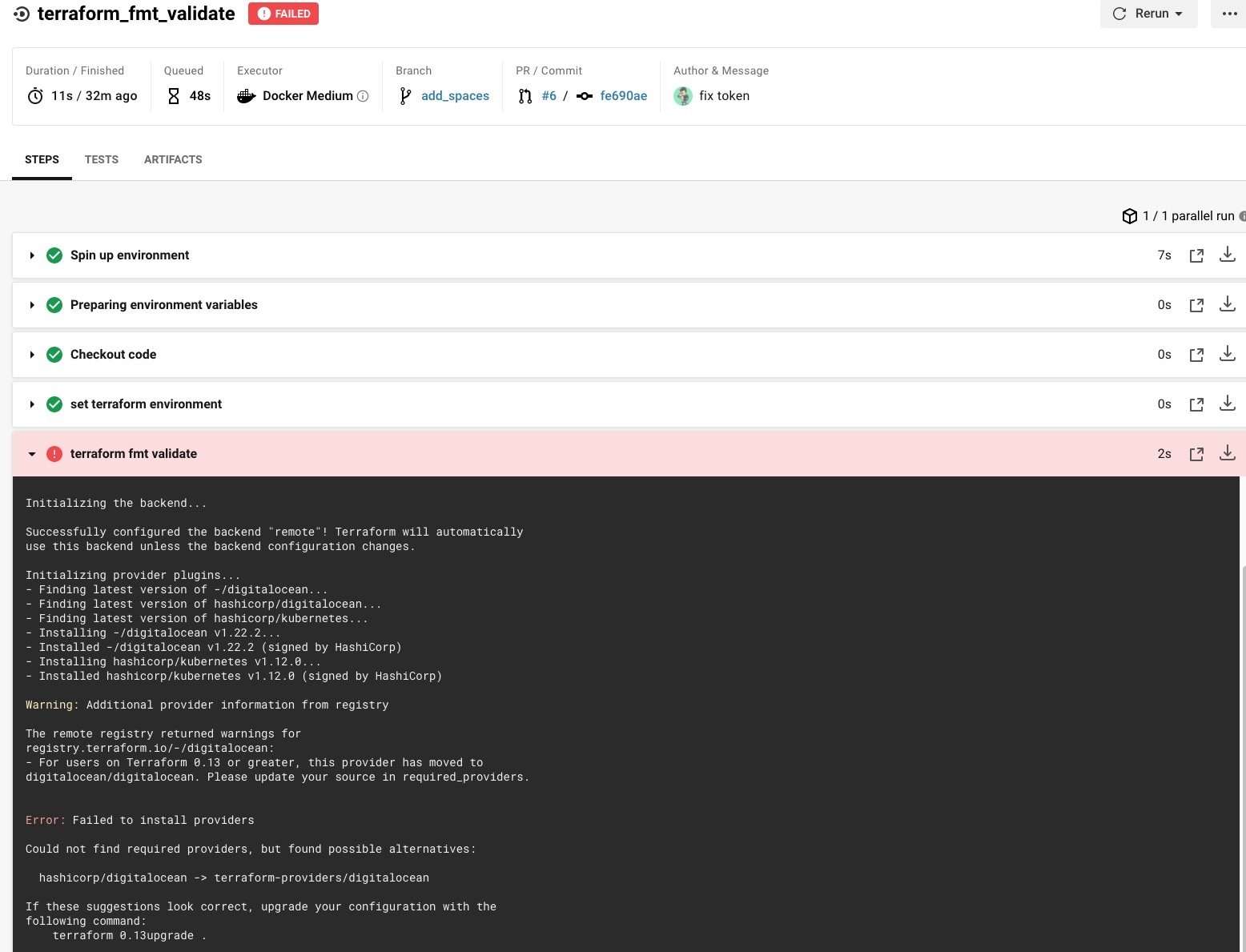Open commit fe690ae link
The image size is (1246, 952).
tap(623, 96)
